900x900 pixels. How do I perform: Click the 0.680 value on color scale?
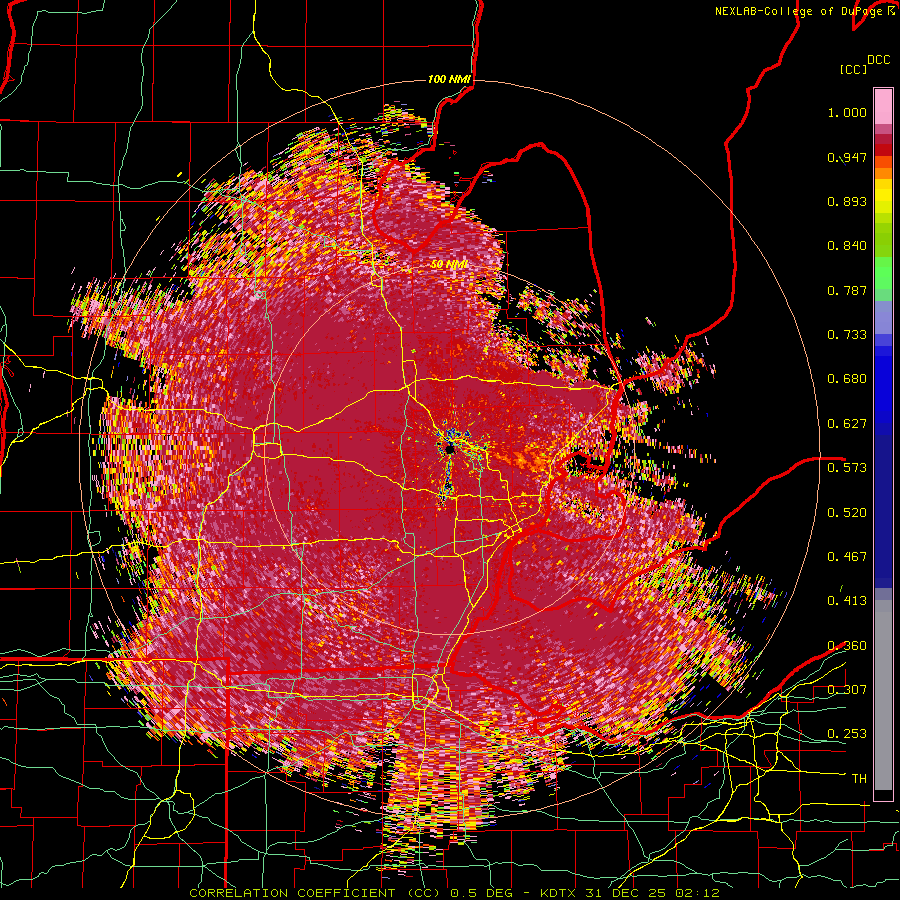tap(847, 379)
